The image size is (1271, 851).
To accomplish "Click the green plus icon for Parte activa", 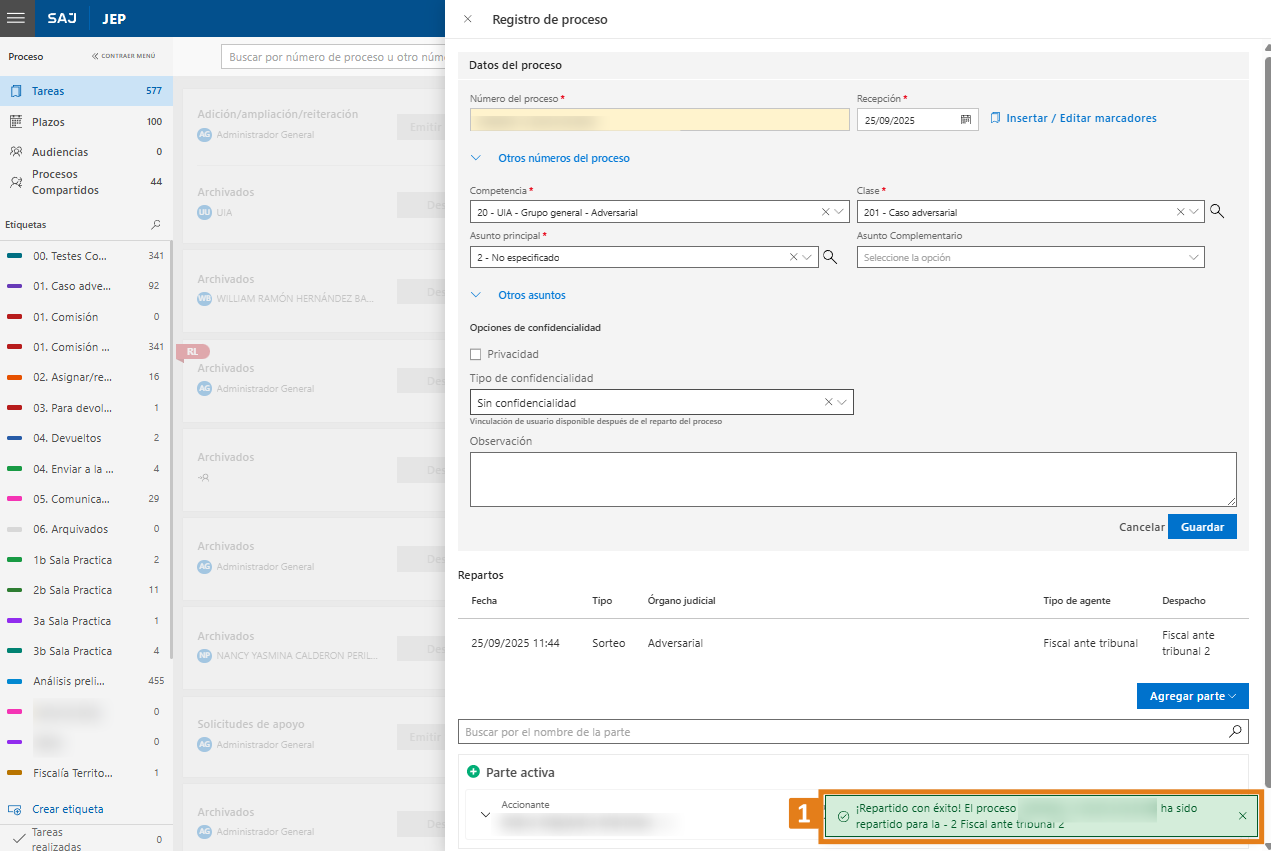I will (x=473, y=772).
